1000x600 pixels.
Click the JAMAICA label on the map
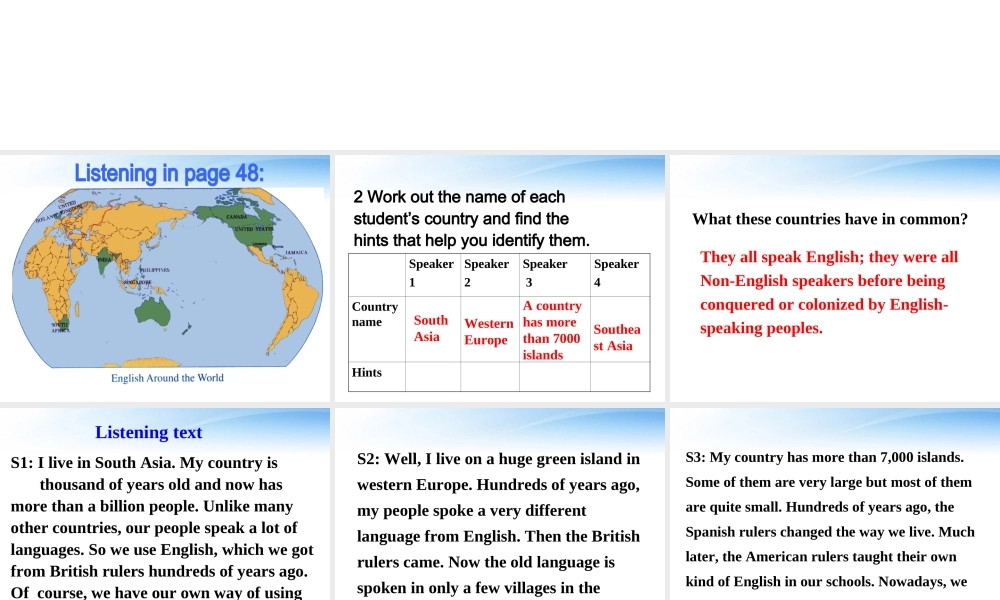click(x=296, y=252)
